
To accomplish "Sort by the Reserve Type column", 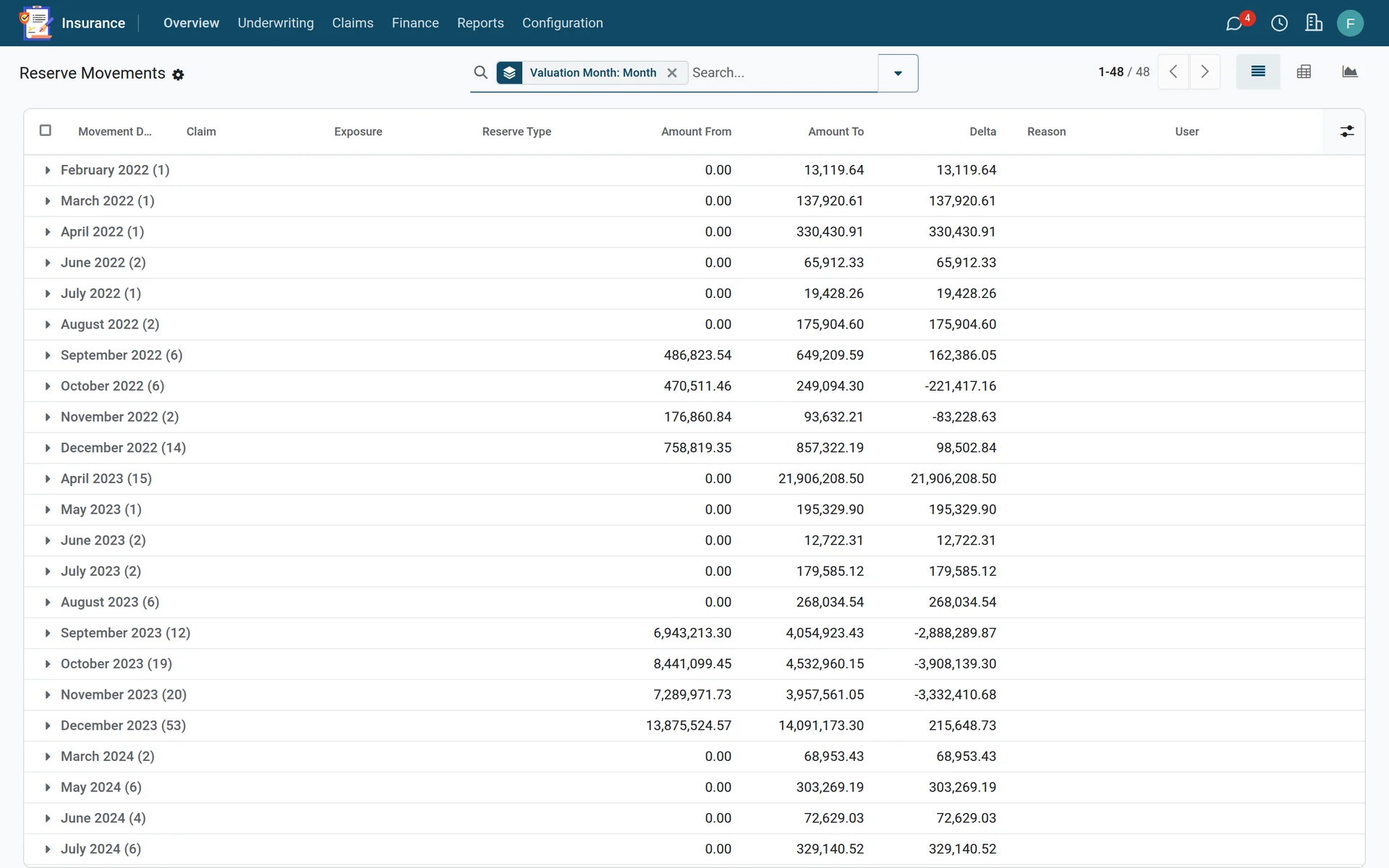I will tap(517, 132).
